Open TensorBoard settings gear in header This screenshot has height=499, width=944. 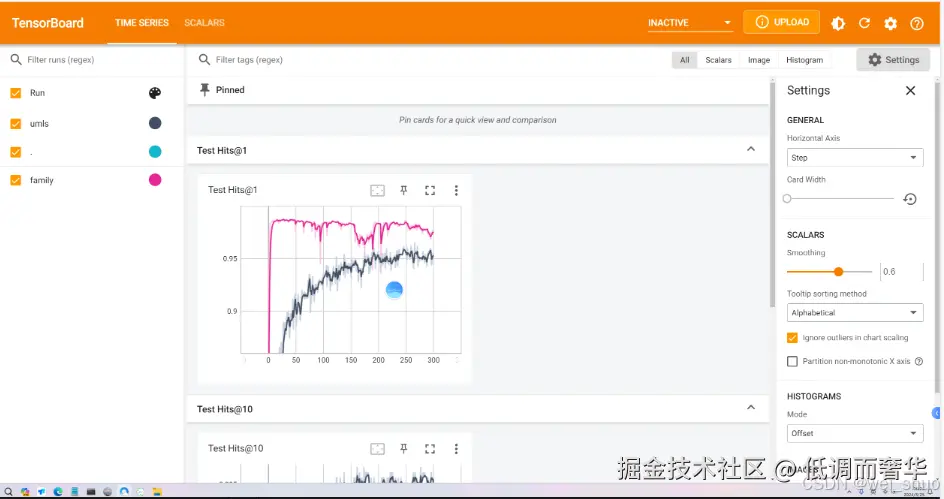890,23
